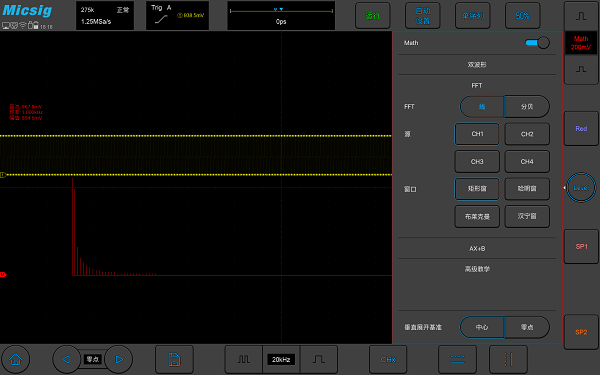Turn off the Math switch

click(x=537, y=43)
